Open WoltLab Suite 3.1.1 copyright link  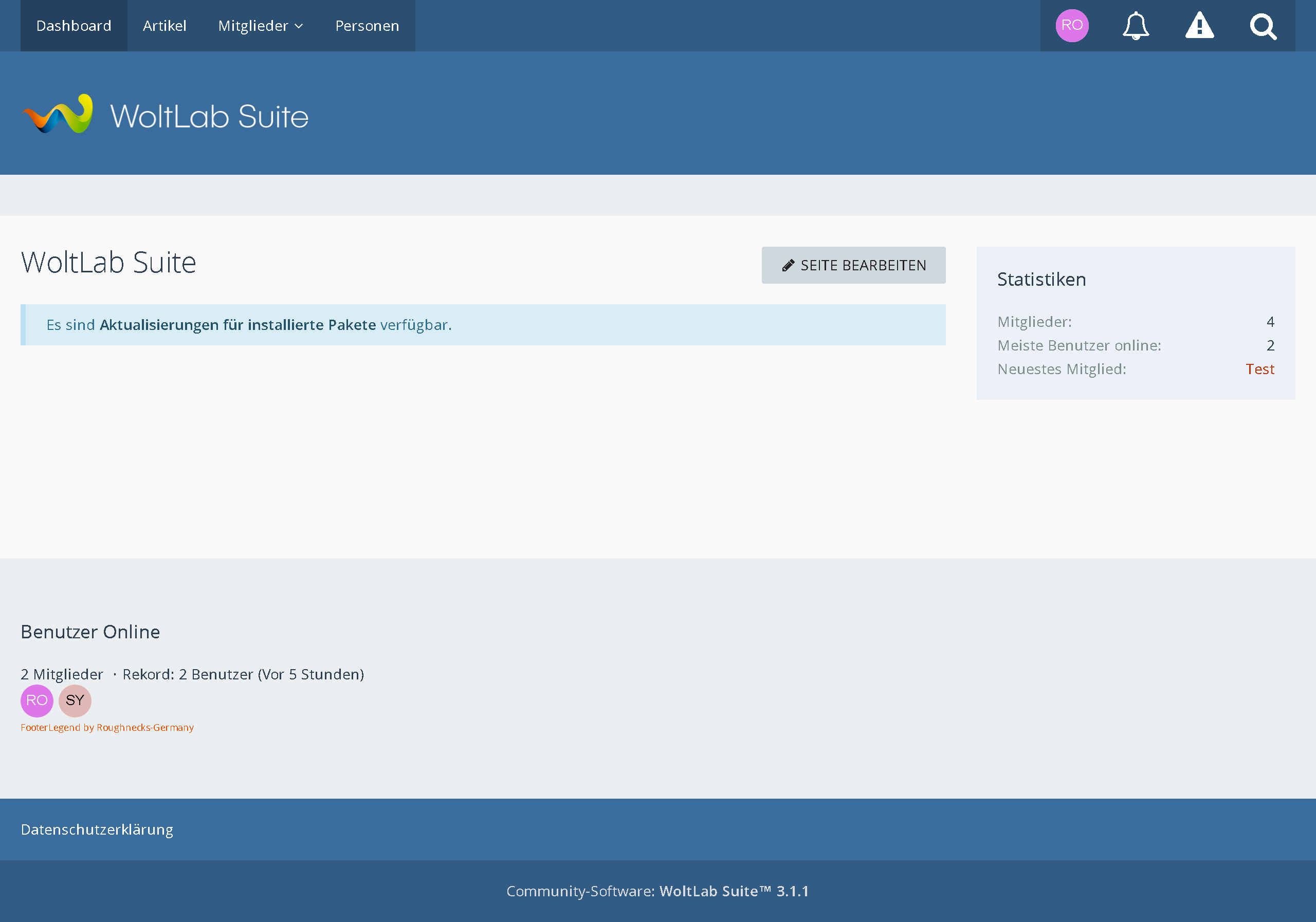[734, 891]
